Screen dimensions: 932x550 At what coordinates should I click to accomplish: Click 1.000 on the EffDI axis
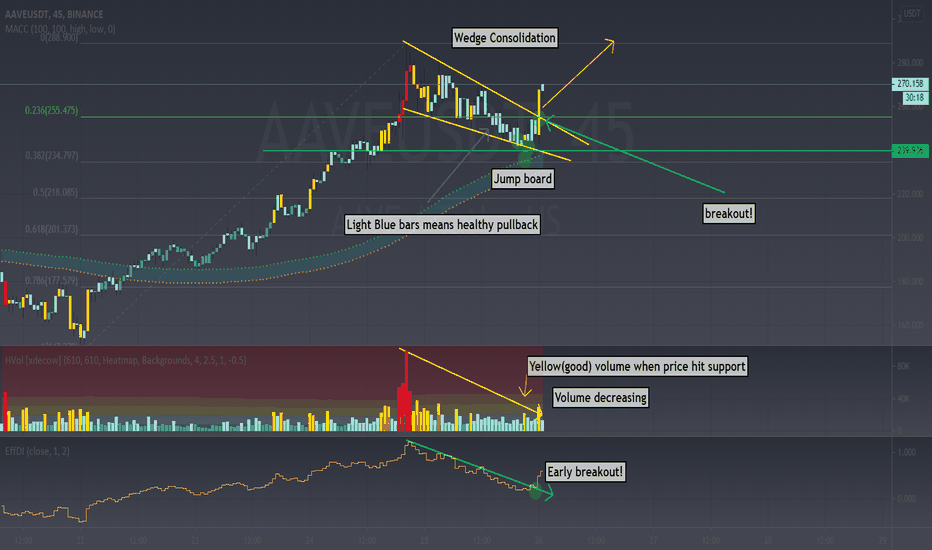[x=906, y=452]
